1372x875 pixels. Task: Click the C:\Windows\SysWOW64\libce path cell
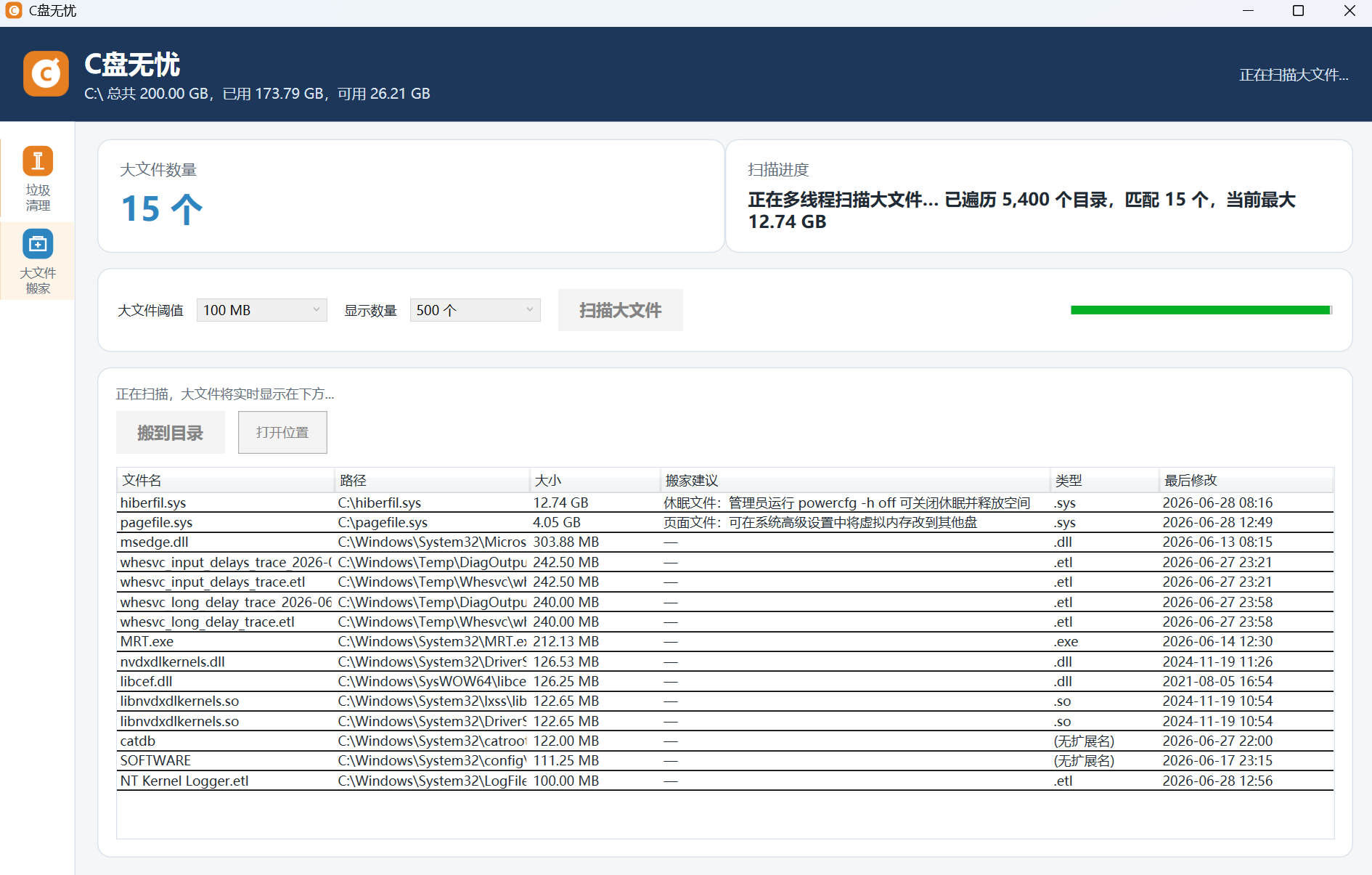tap(432, 681)
